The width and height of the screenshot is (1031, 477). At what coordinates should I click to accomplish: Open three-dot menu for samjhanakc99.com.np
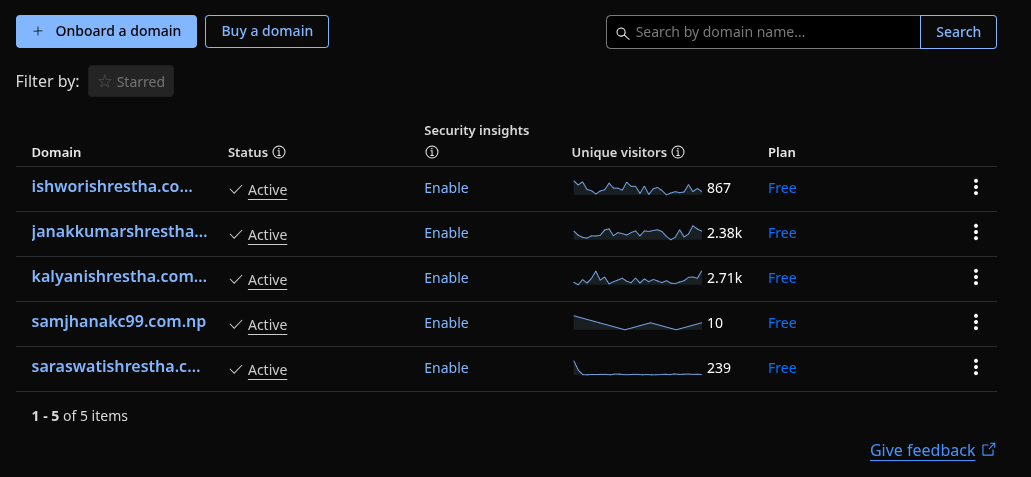click(975, 322)
